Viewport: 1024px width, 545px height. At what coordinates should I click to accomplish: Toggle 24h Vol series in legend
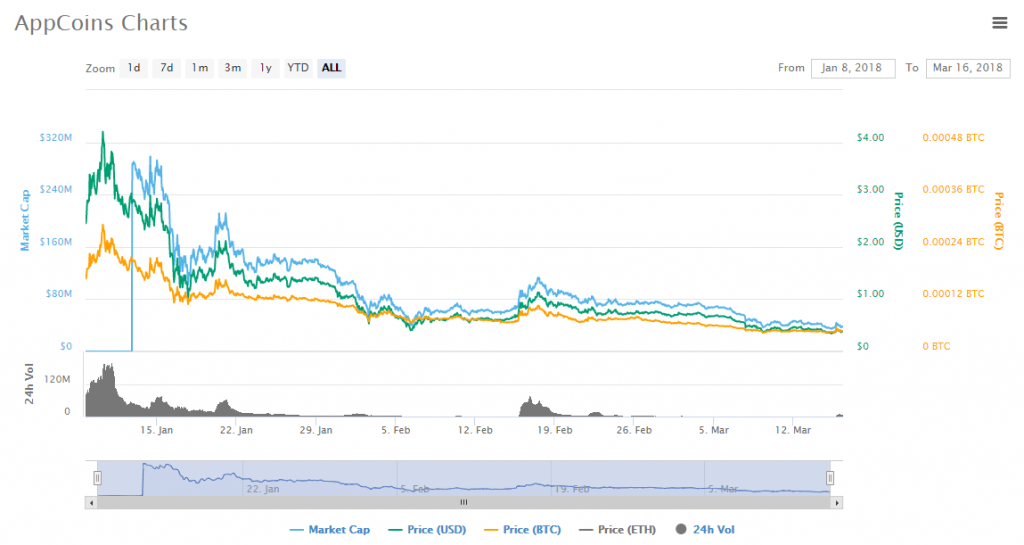point(705,529)
